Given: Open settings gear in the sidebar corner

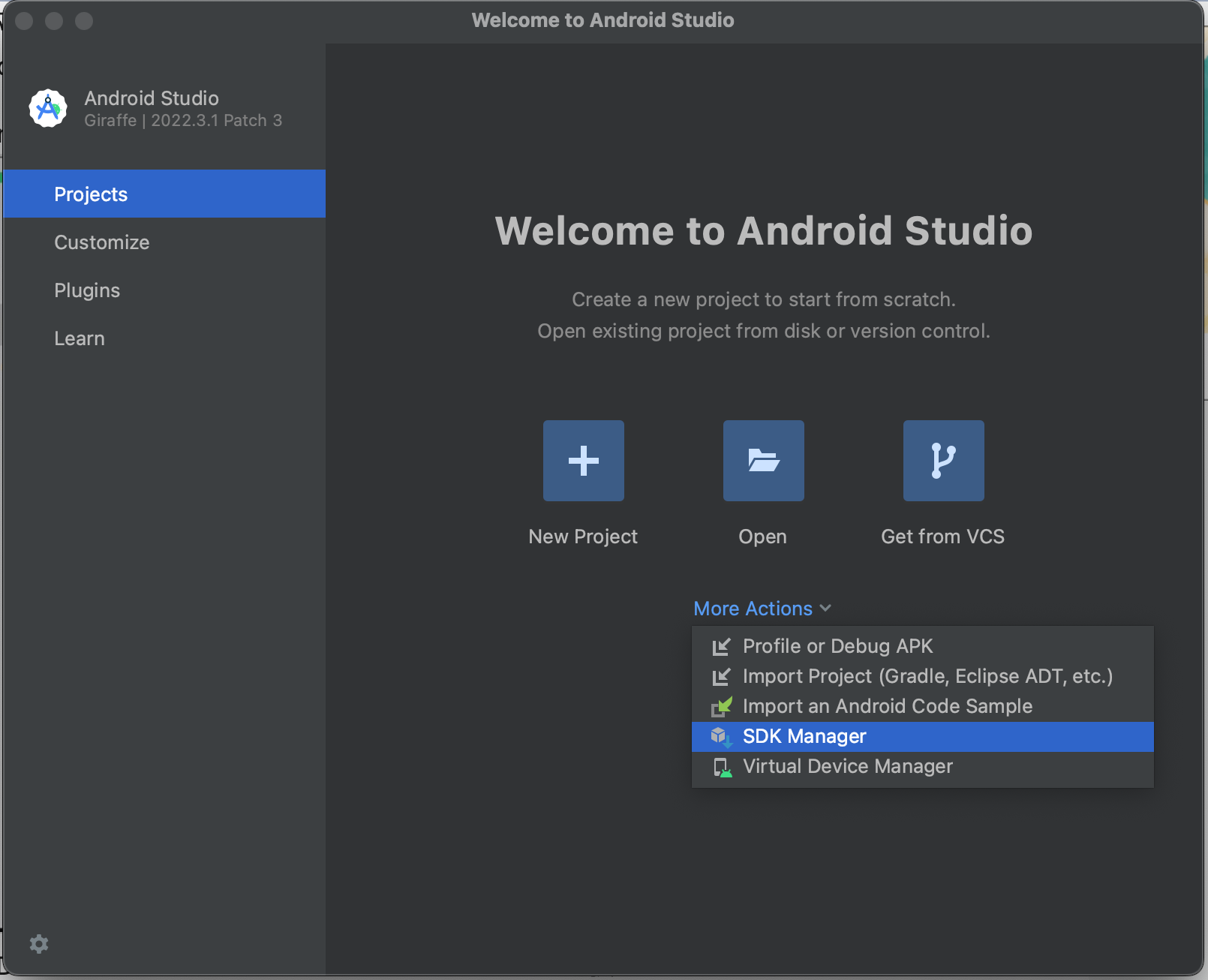Looking at the screenshot, I should [x=39, y=944].
